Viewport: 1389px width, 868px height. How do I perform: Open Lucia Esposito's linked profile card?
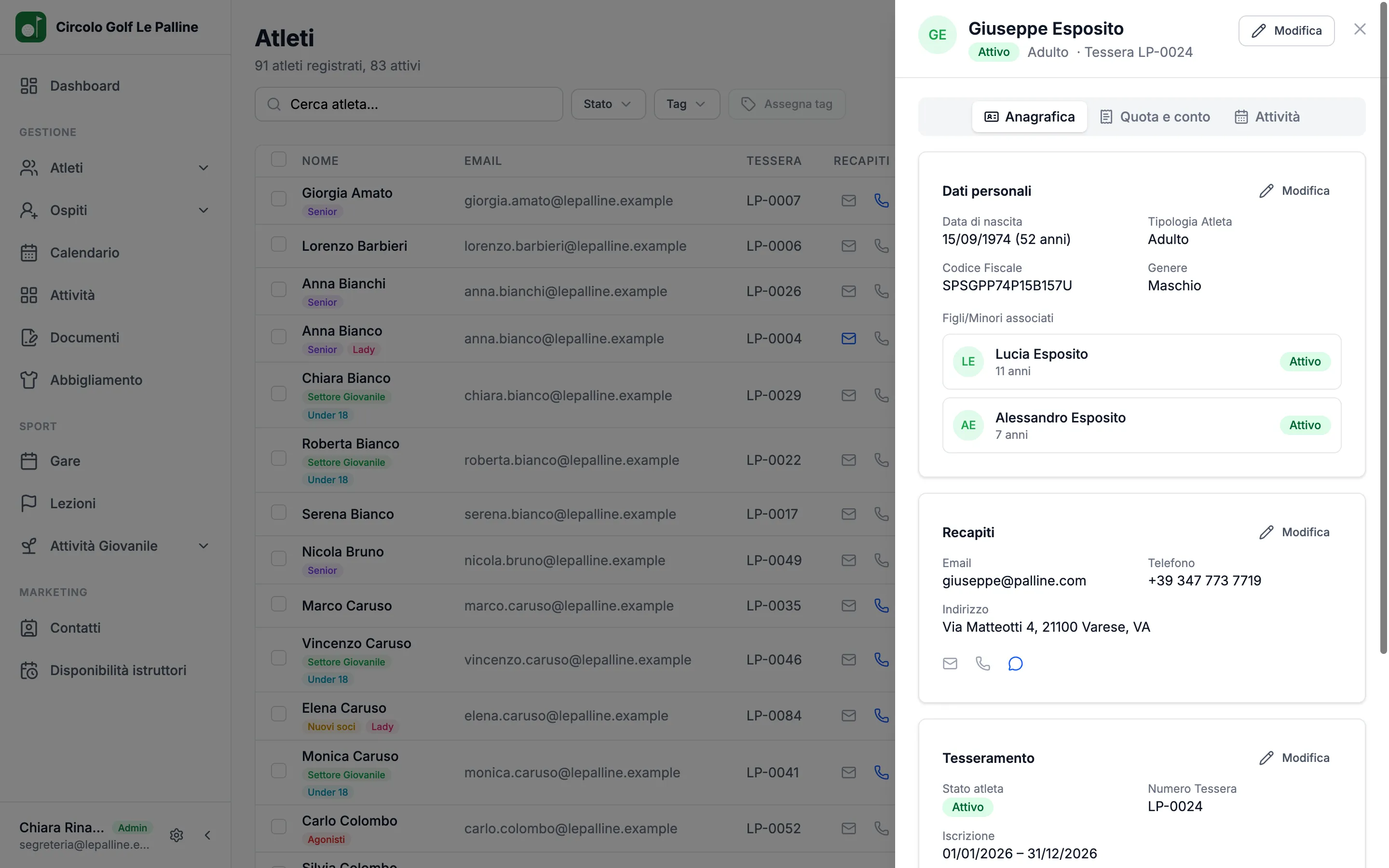point(1141,362)
